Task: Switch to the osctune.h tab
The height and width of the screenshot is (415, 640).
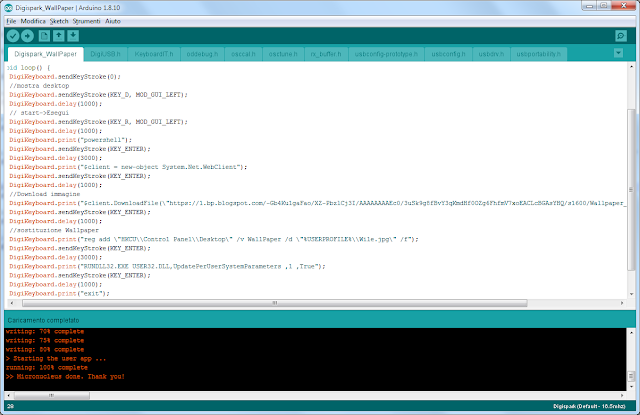Action: (x=283, y=54)
